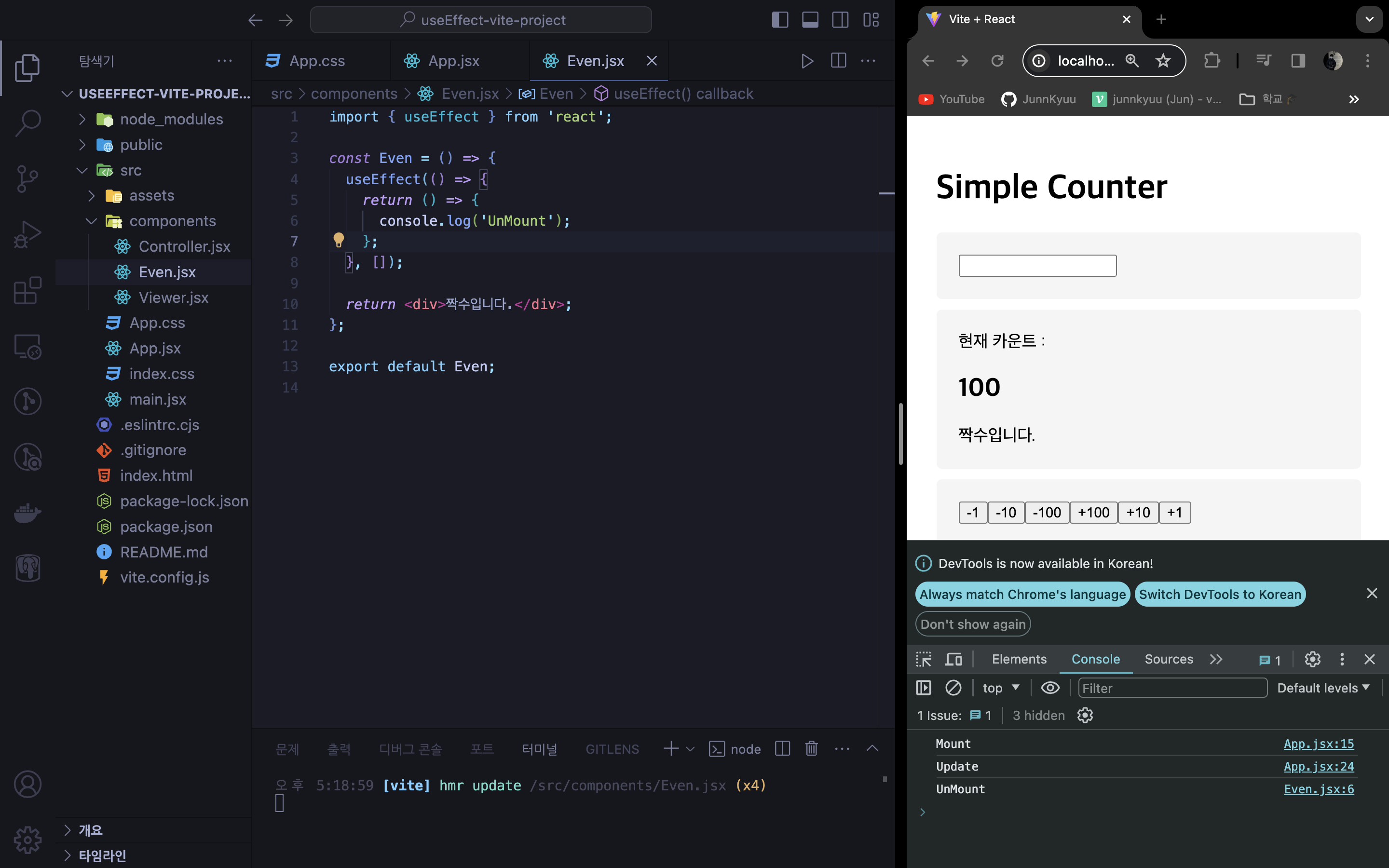Image resolution: width=1389 pixels, height=868 pixels.
Task: Click the Docker icon in activity bar
Action: click(x=27, y=513)
